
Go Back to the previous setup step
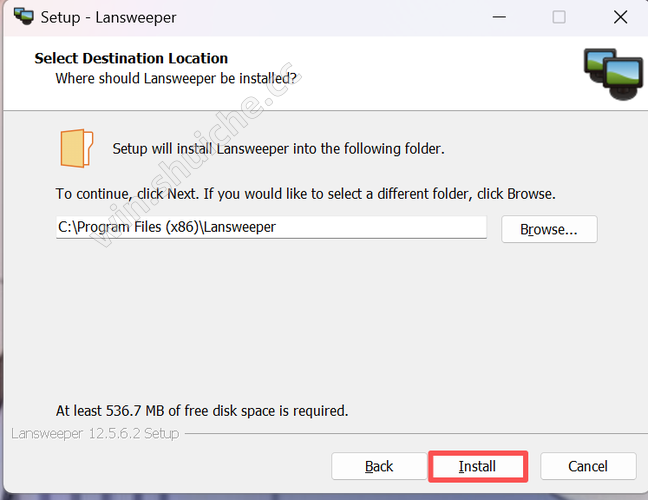click(x=379, y=466)
